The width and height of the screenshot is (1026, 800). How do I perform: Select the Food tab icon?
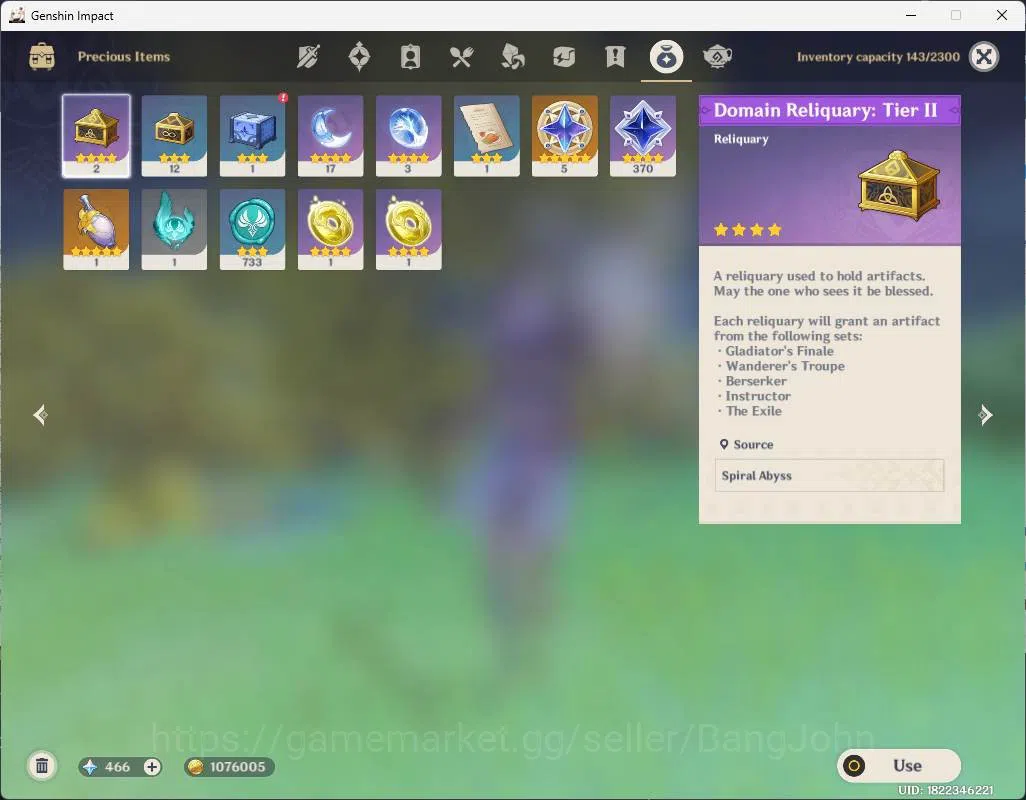461,57
